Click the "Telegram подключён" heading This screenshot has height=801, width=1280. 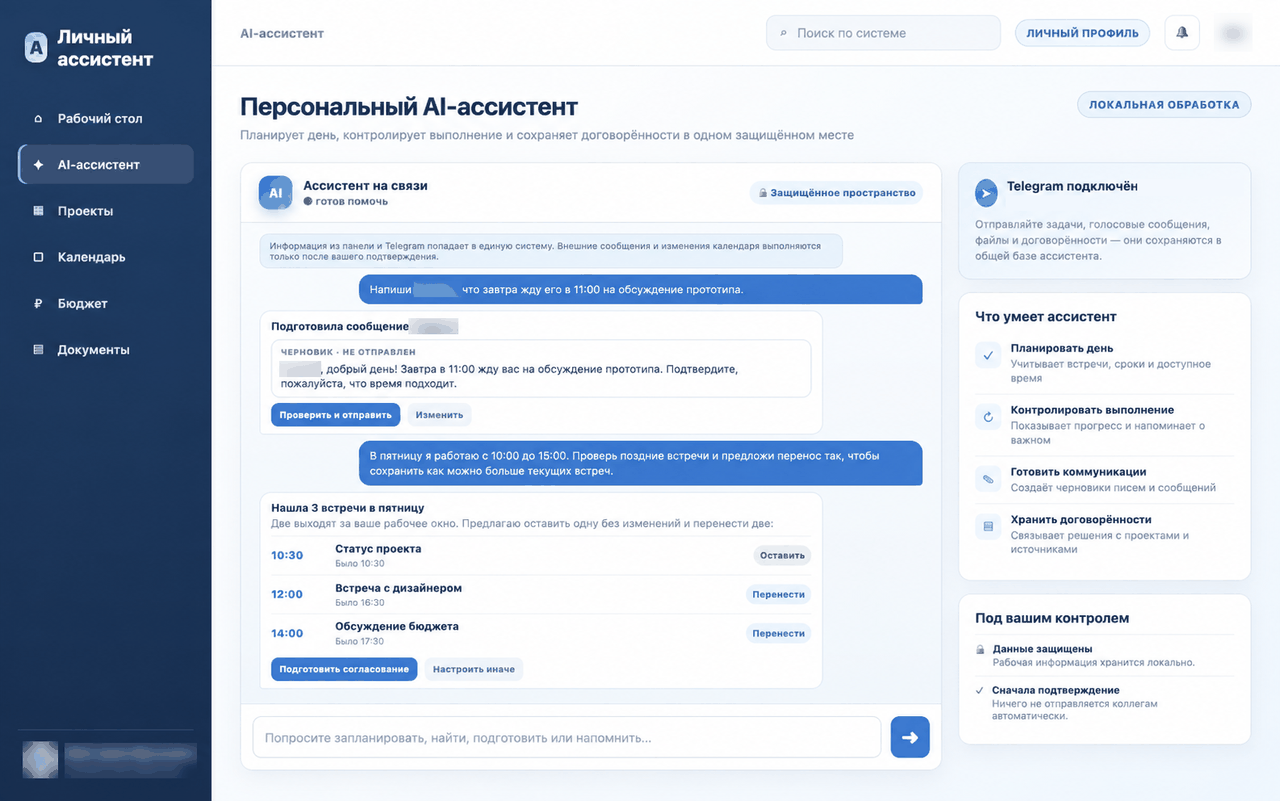[x=1072, y=186]
